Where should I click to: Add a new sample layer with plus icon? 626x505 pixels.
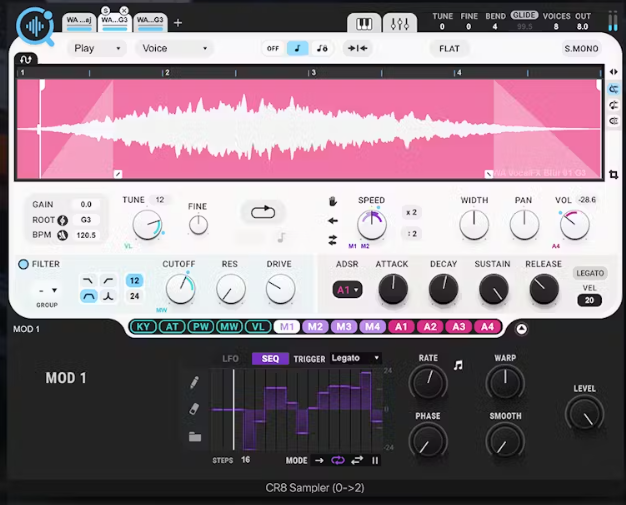point(178,23)
